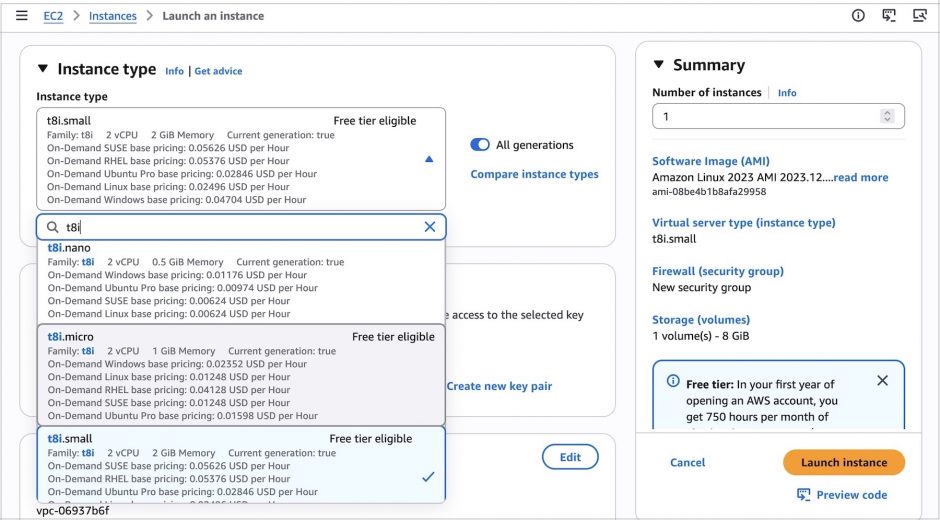
Task: Collapse the Instance type section
Action: (43, 69)
